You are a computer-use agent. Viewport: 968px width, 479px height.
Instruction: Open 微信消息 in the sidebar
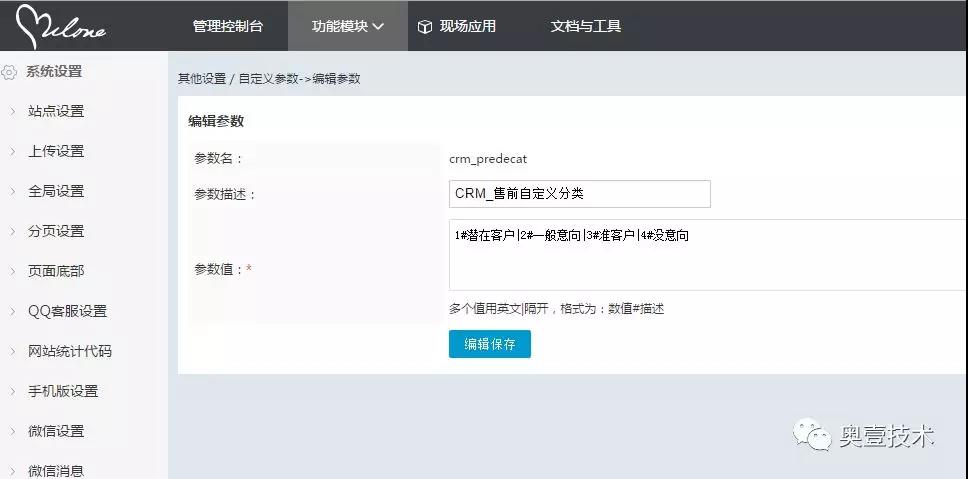tap(56, 471)
